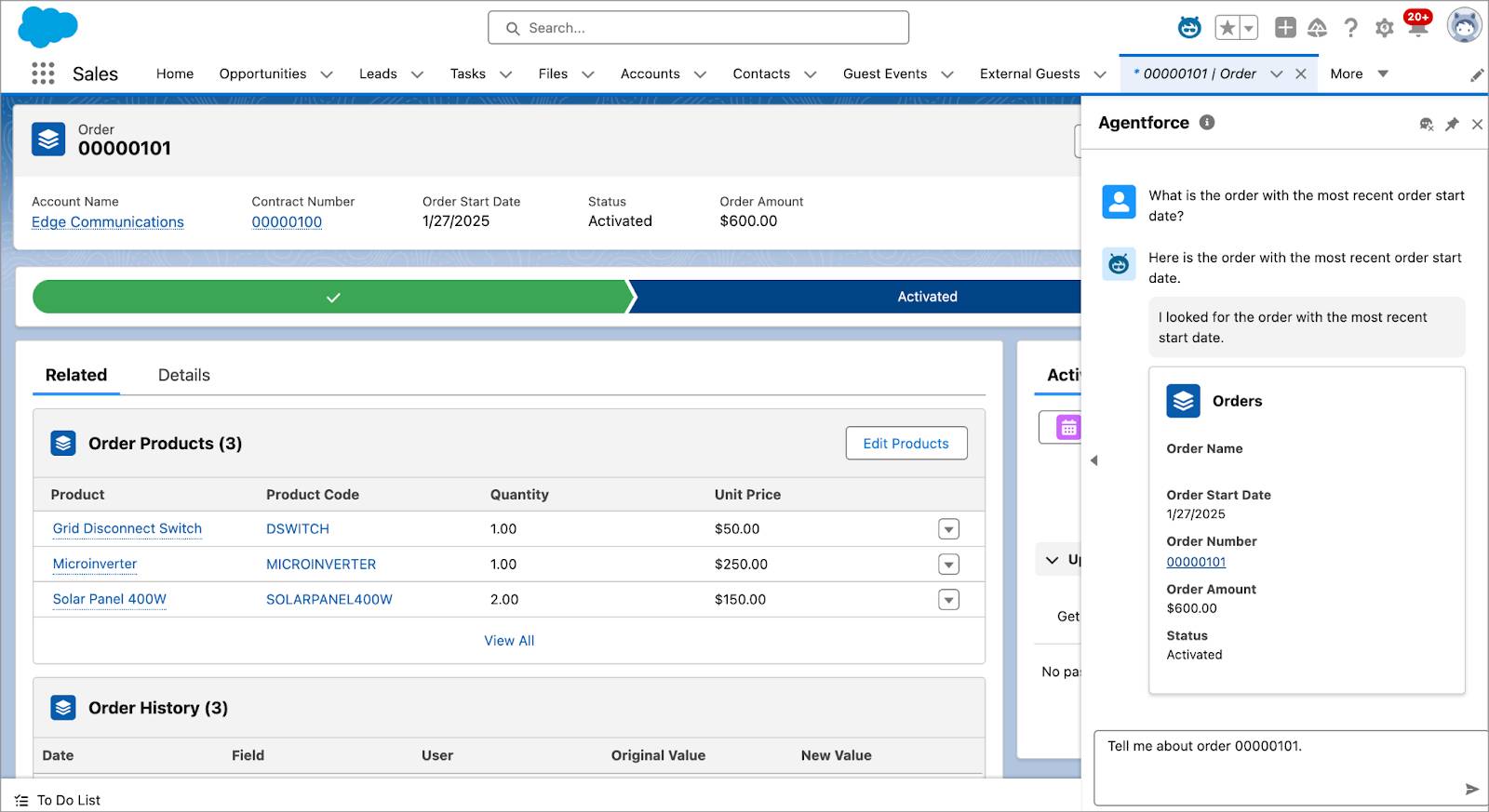Click the search magnifier icon
Image resolution: width=1489 pixels, height=812 pixels.
tap(513, 29)
